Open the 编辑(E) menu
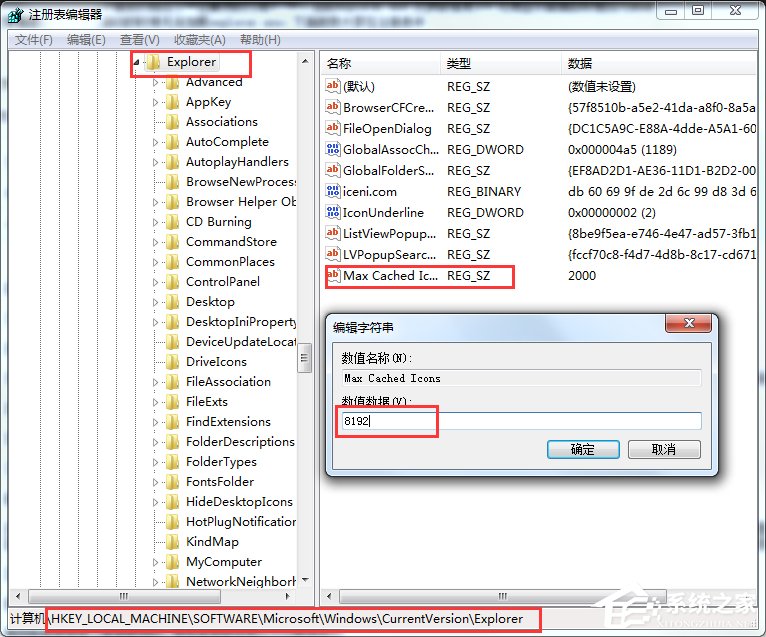Viewport: 766px width, 637px height. pyautogui.click(x=86, y=40)
